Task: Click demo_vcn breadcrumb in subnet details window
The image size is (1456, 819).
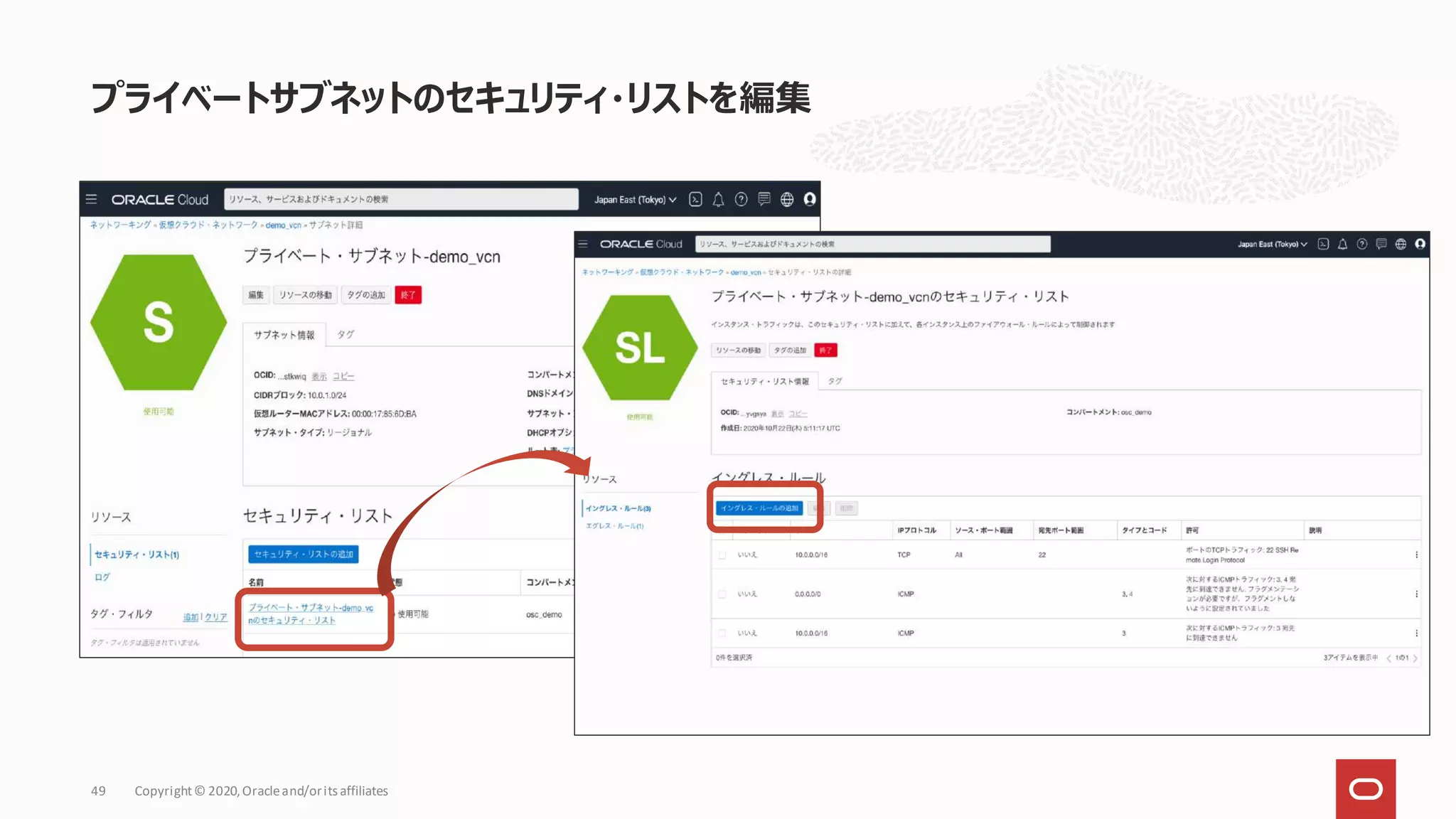Action: coord(284,225)
